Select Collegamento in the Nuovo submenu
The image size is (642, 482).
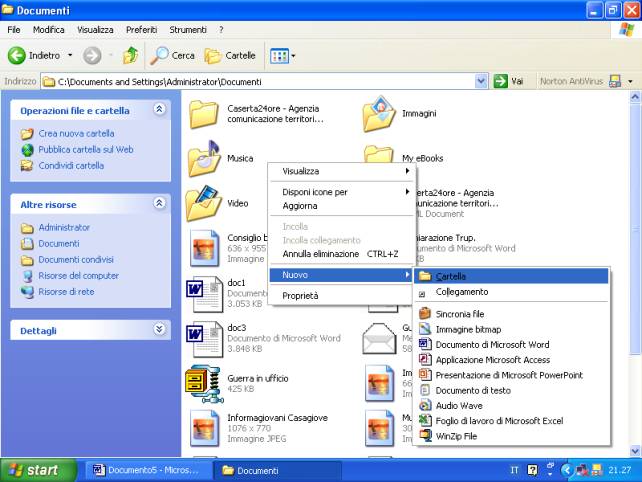coord(511,292)
